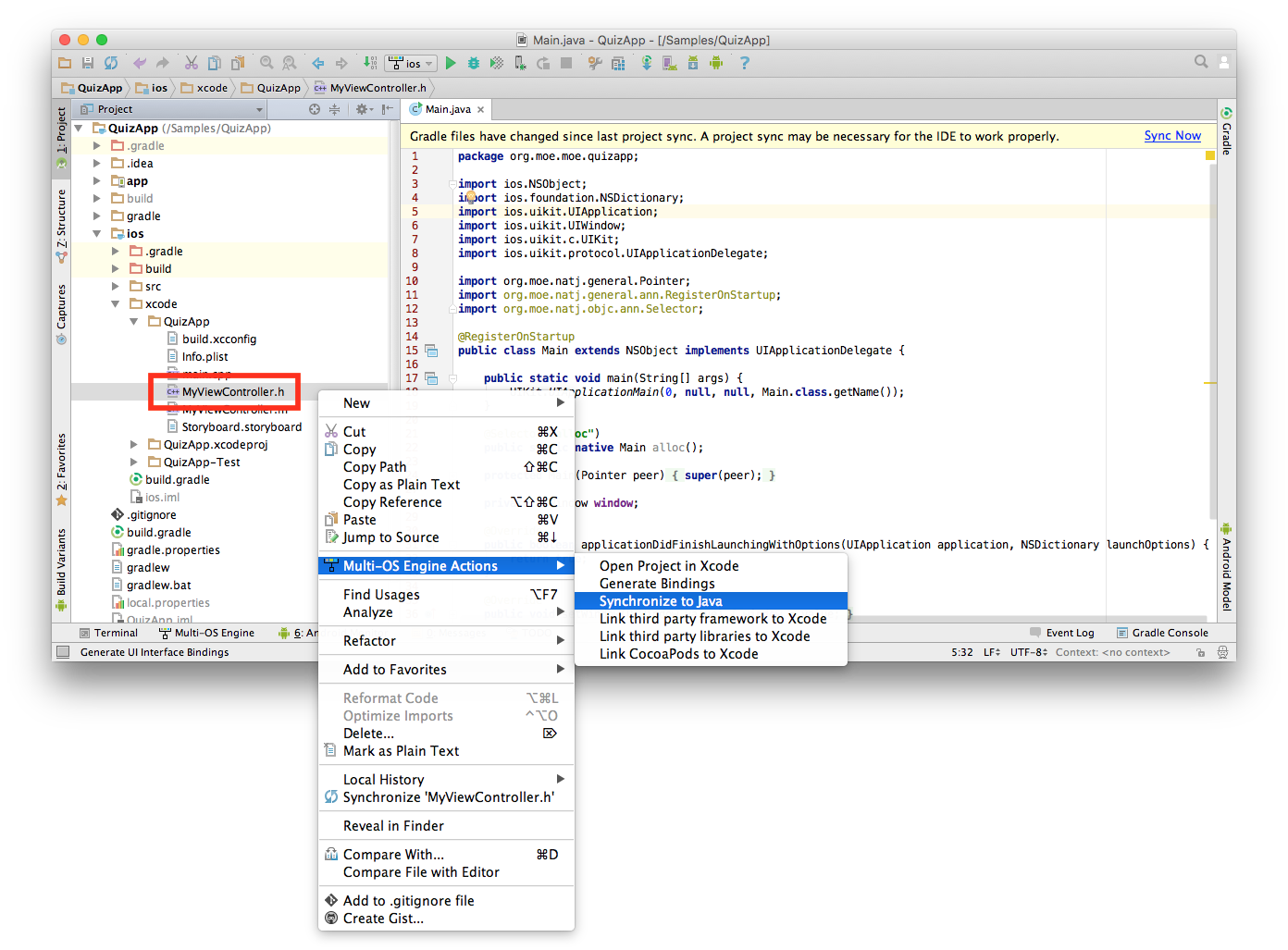Hide the Project tool window

coord(387,109)
